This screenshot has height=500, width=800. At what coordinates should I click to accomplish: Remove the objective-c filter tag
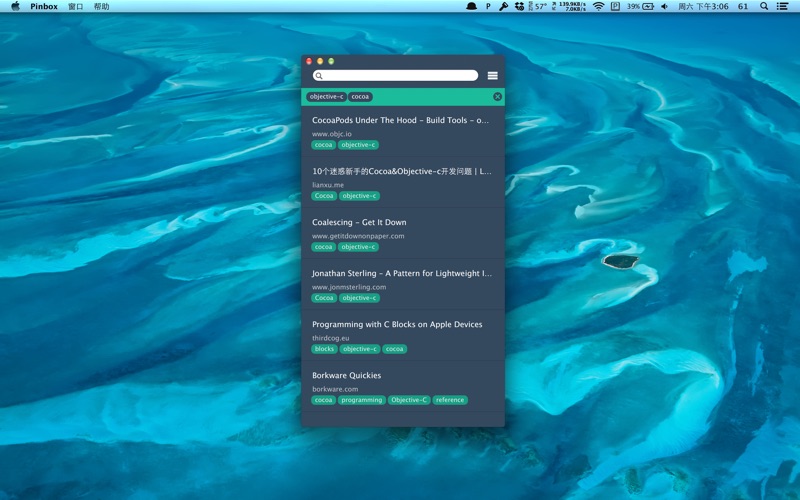(326, 97)
